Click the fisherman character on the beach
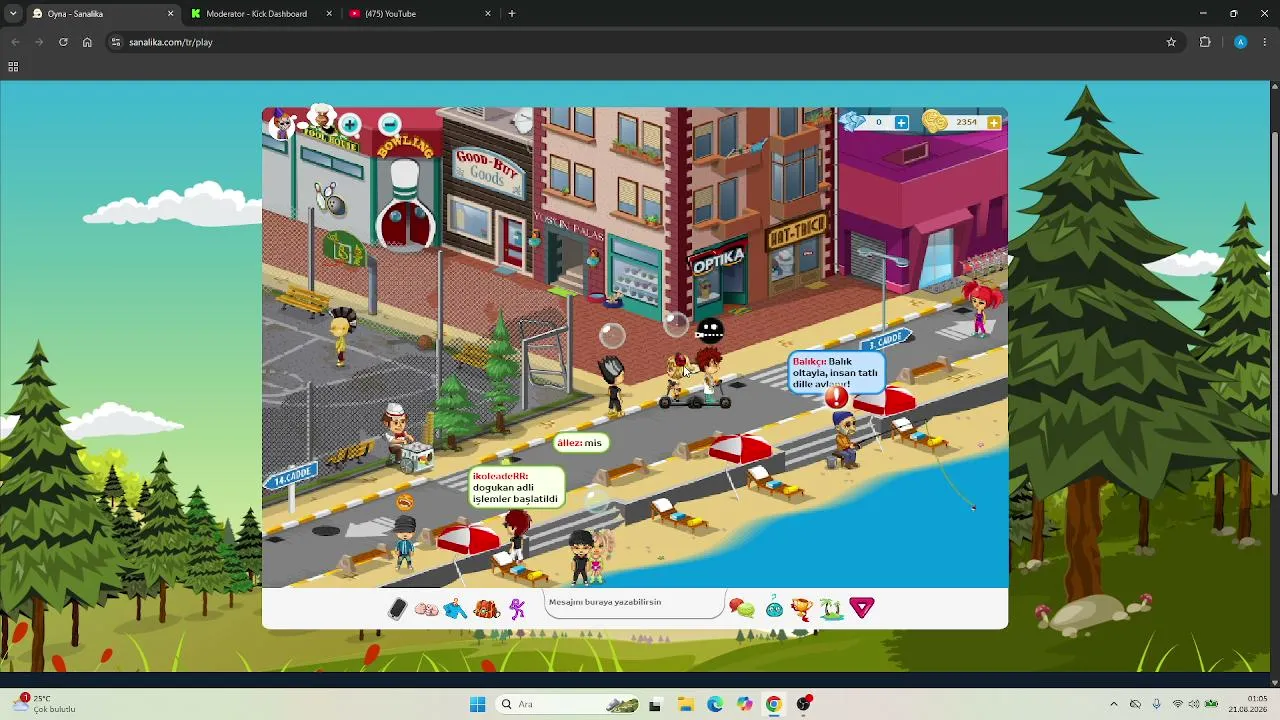Screen dimensions: 1280x720 pyautogui.click(x=845, y=440)
